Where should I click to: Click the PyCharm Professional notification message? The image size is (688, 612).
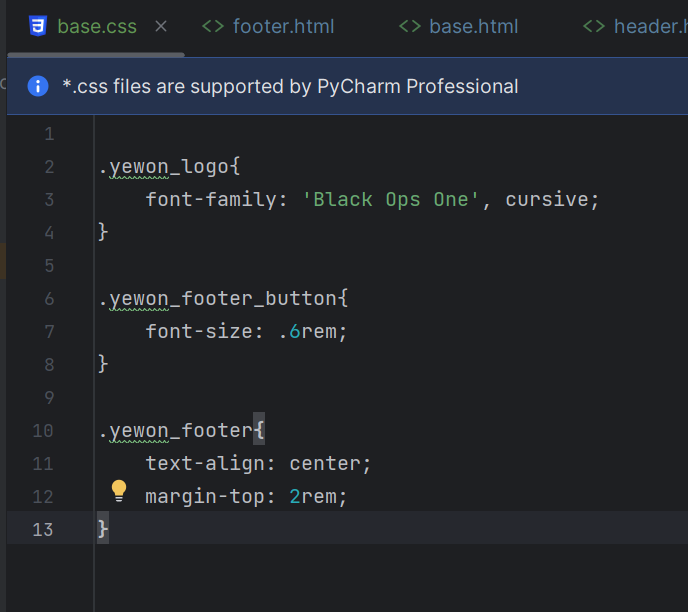[x=290, y=86]
